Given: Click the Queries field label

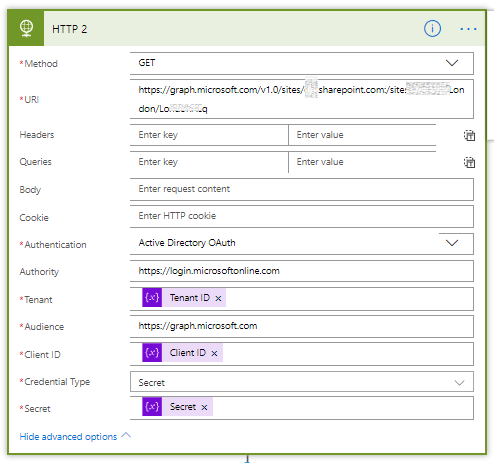Looking at the screenshot, I should (x=35, y=162).
